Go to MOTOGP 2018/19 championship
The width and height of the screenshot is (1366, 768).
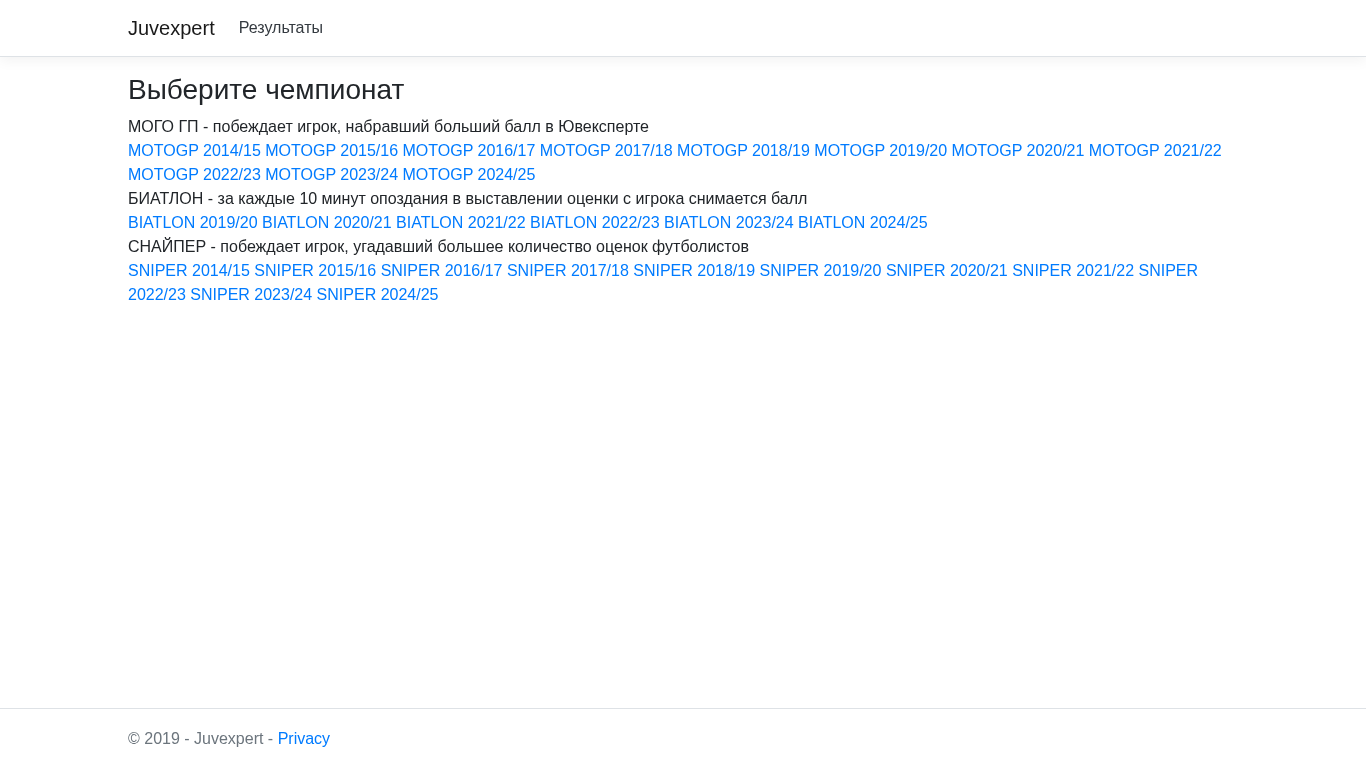(743, 151)
